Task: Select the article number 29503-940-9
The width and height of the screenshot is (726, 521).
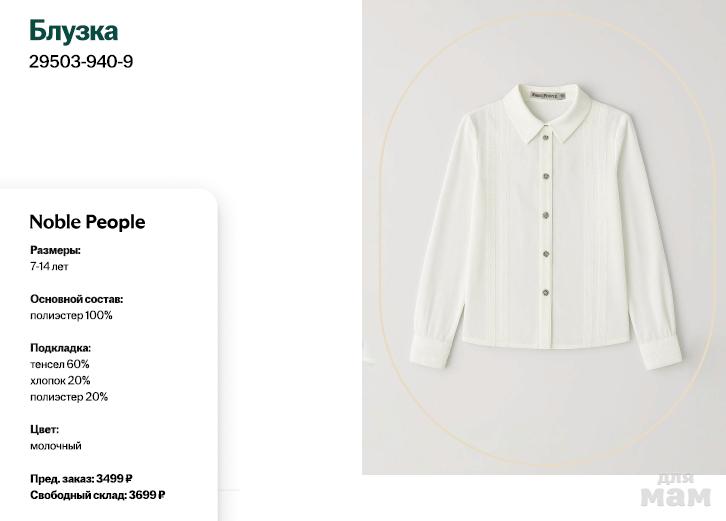Action: (x=81, y=61)
